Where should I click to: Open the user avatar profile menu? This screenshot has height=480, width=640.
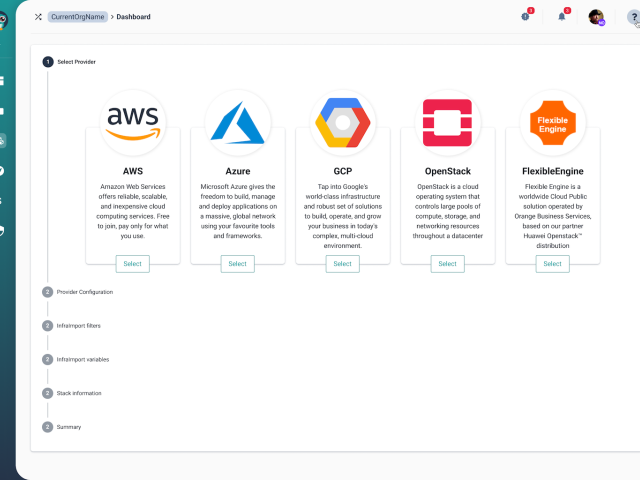click(596, 17)
